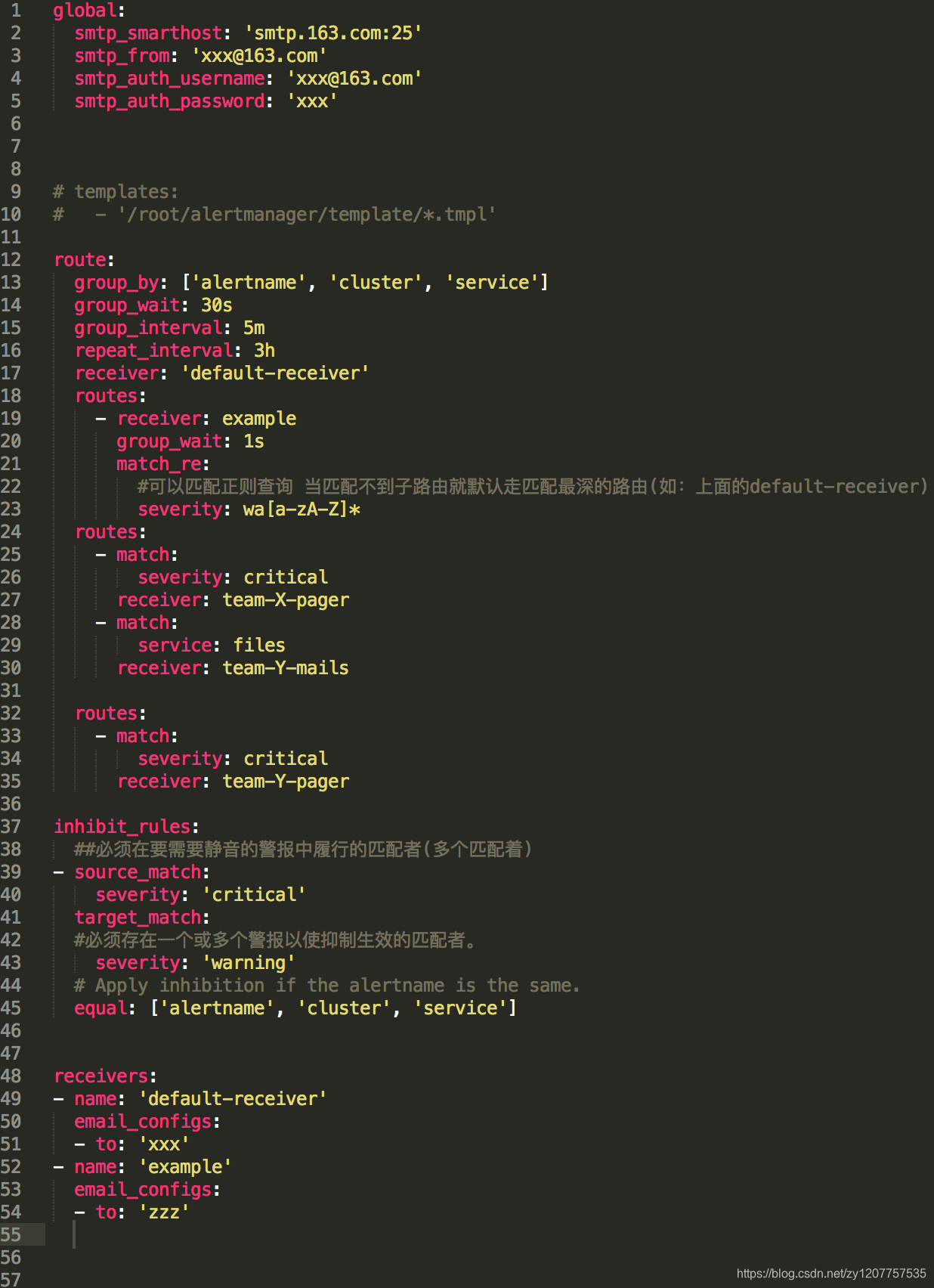Click the 'routes:' key on line 18
This screenshot has height=1288, width=934.
tap(110, 396)
